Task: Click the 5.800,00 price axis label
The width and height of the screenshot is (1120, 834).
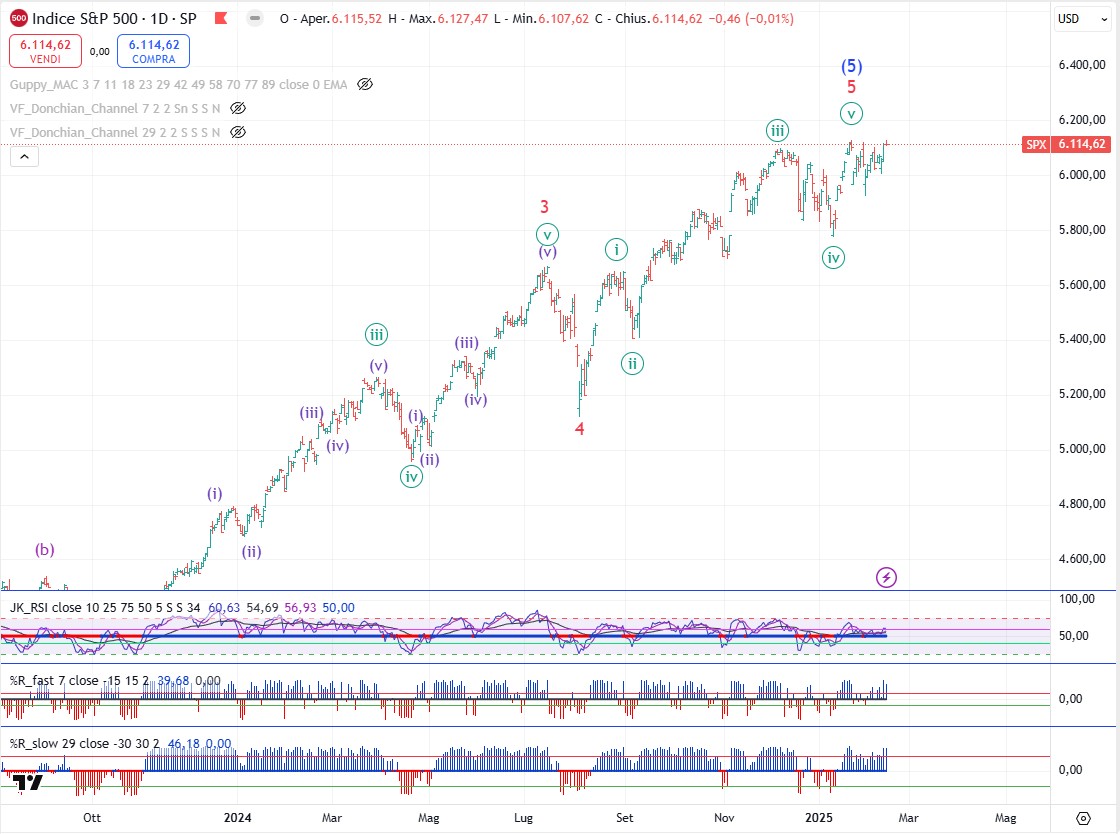Action: [1082, 230]
